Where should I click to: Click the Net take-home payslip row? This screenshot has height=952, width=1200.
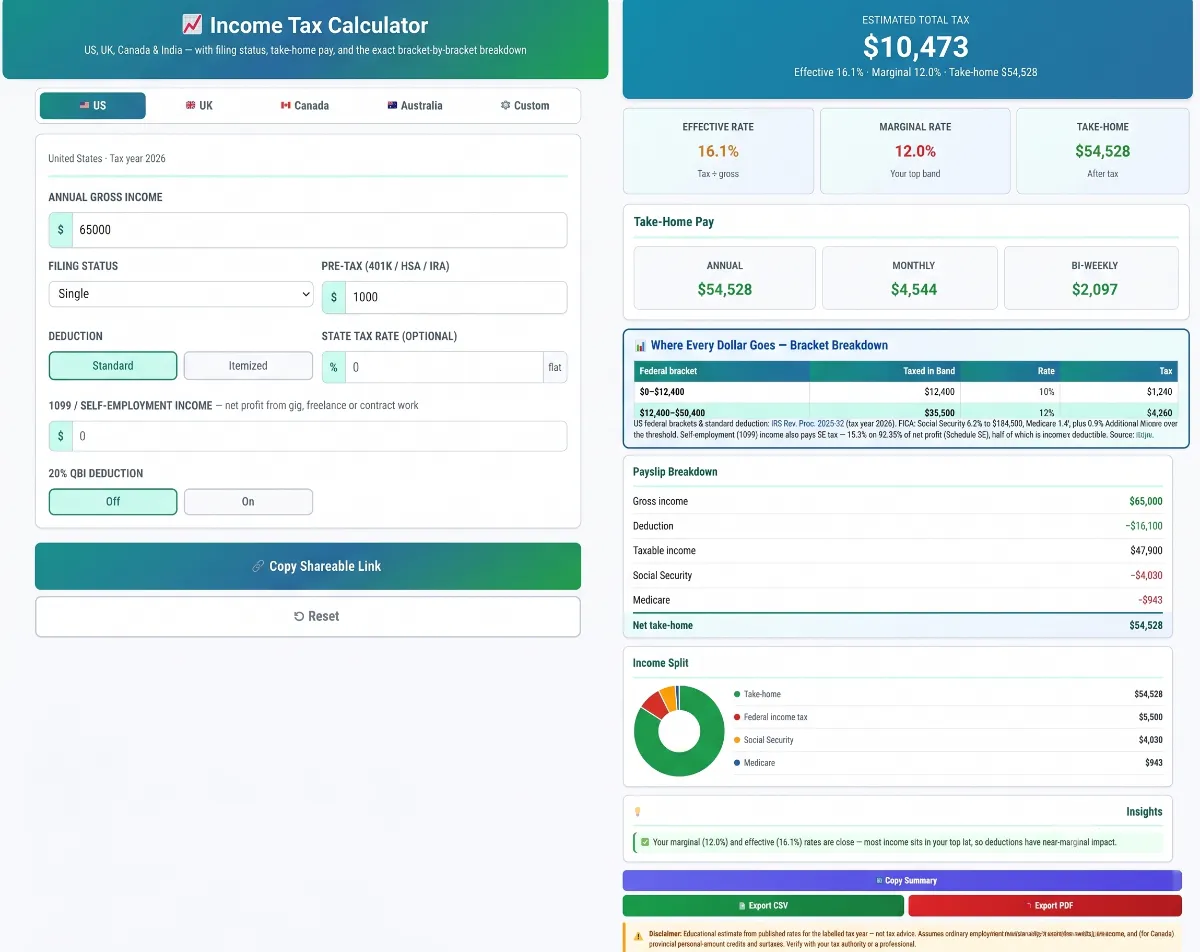point(898,625)
